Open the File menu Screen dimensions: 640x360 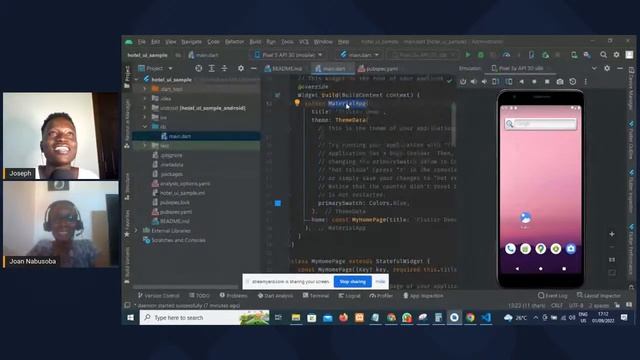(142, 42)
